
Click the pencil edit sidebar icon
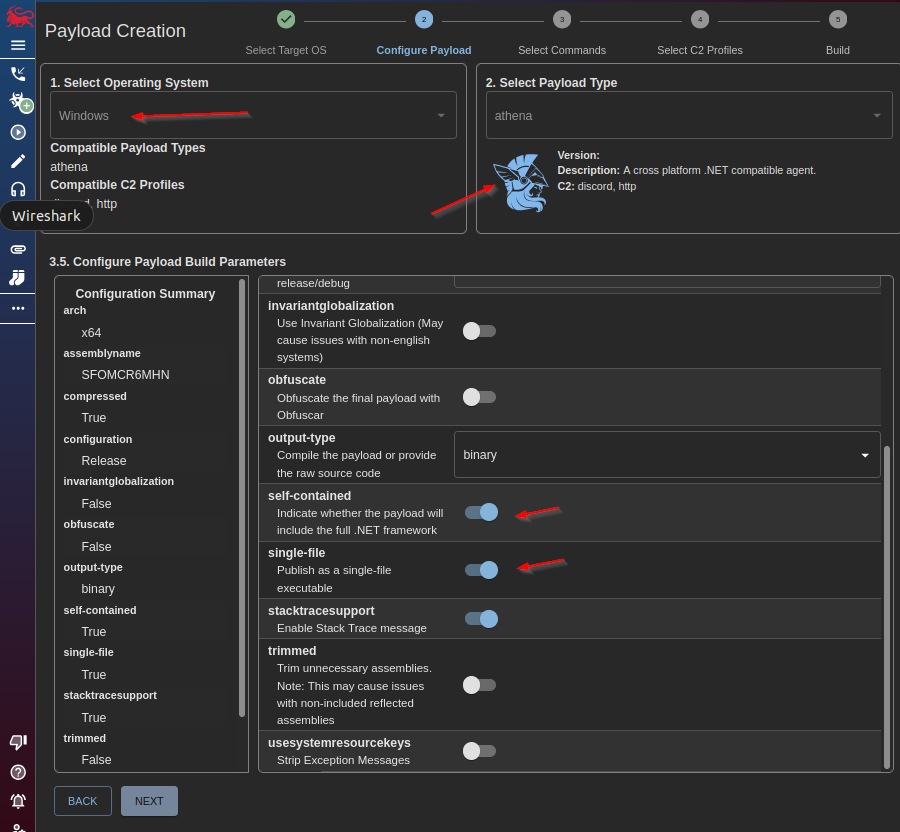coord(18,161)
